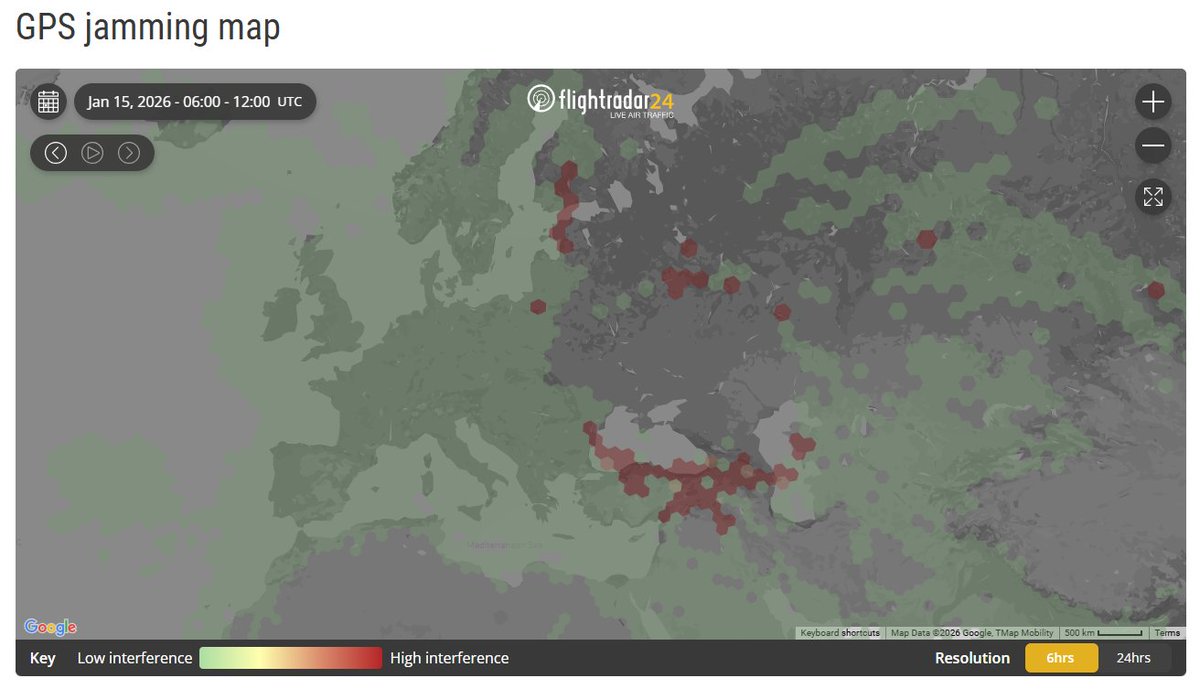Switch resolution to 24hrs
The height and width of the screenshot is (689, 1200).
[x=1133, y=658]
